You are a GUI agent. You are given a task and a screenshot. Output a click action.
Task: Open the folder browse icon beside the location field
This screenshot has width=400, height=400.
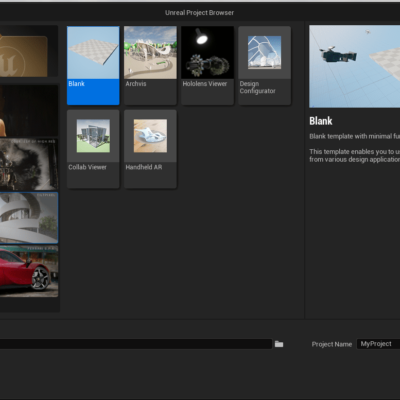tap(279, 344)
